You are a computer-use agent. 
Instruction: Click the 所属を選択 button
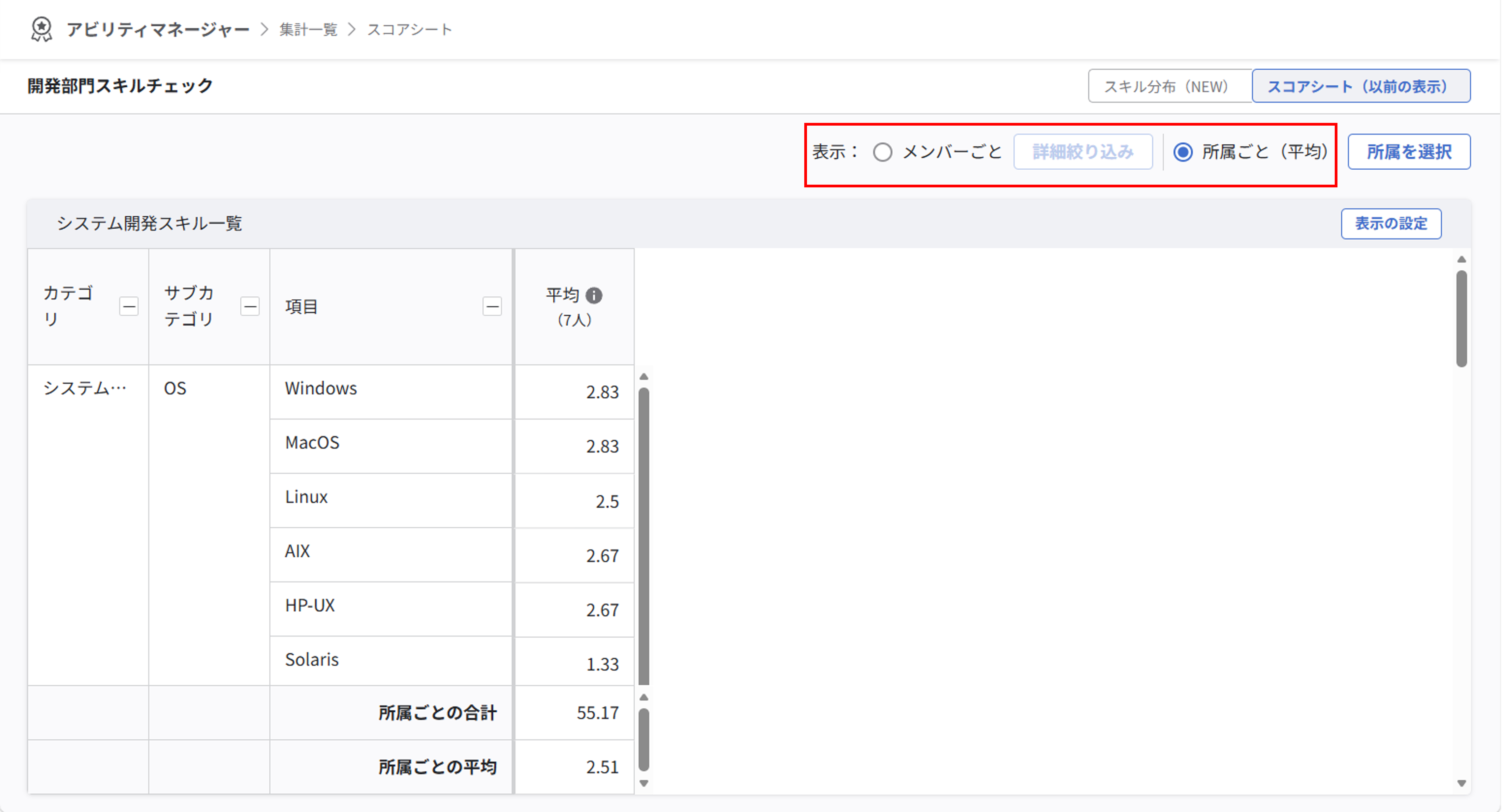1409,152
